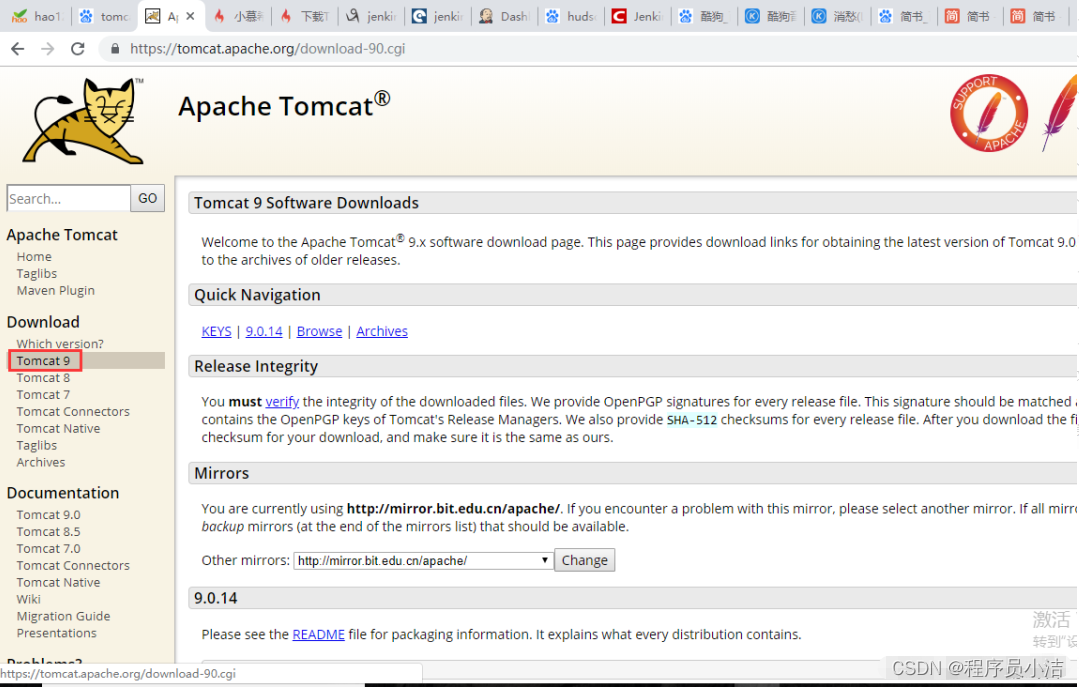Open Taglibs under Apache Tomcat section
Screen dimensions: 1079x687
36,274
